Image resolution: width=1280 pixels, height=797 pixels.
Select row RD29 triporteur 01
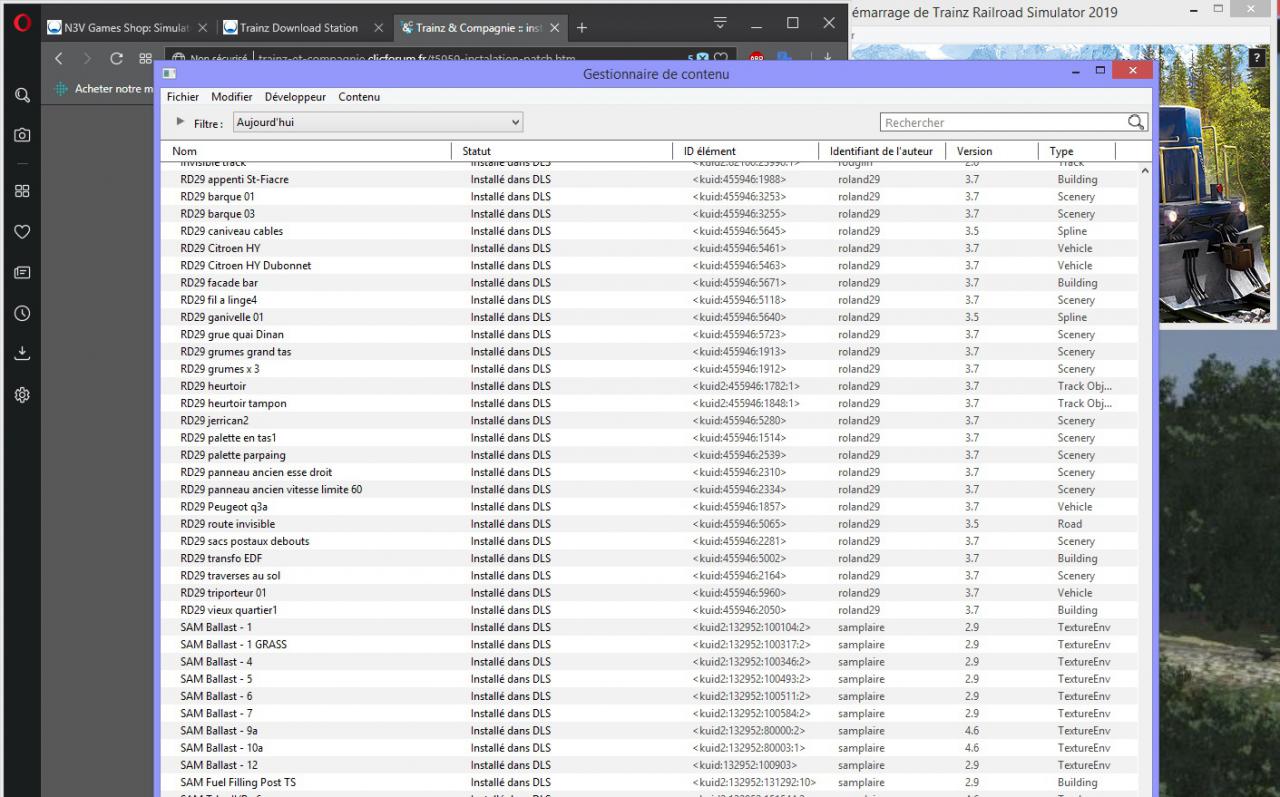click(649, 593)
